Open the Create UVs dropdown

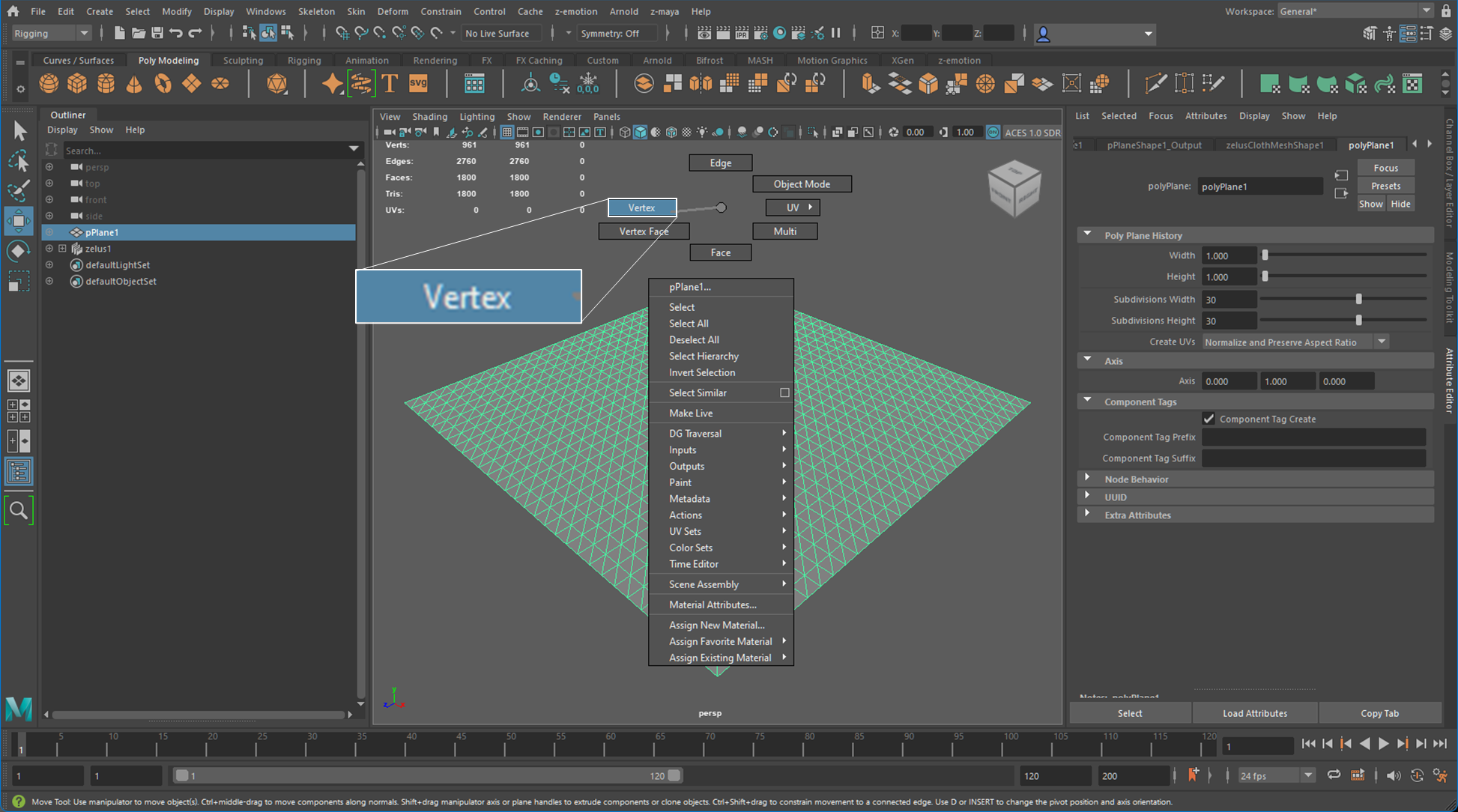pyautogui.click(x=1296, y=342)
